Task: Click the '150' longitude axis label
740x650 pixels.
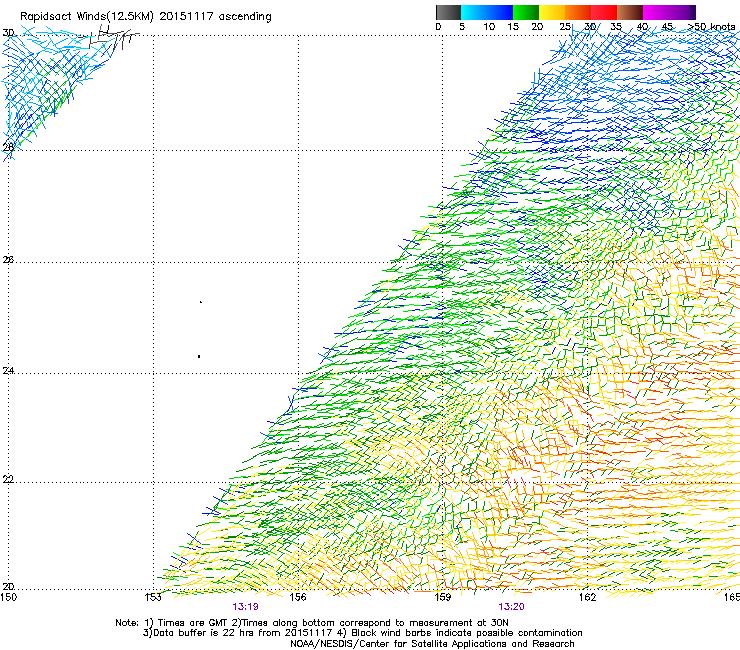Action: pyautogui.click(x=8, y=597)
